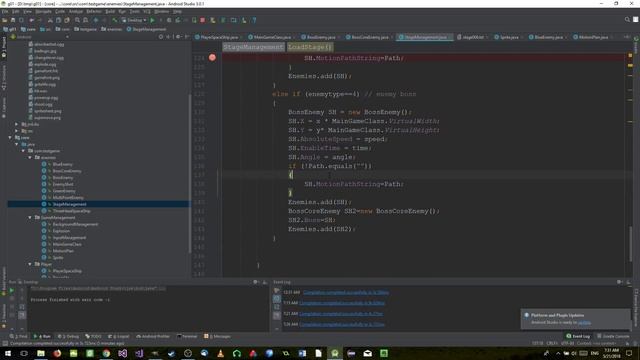Screen dimensions: 640x360
Task: Collapse the core module in project tree
Action: (x=10, y=138)
